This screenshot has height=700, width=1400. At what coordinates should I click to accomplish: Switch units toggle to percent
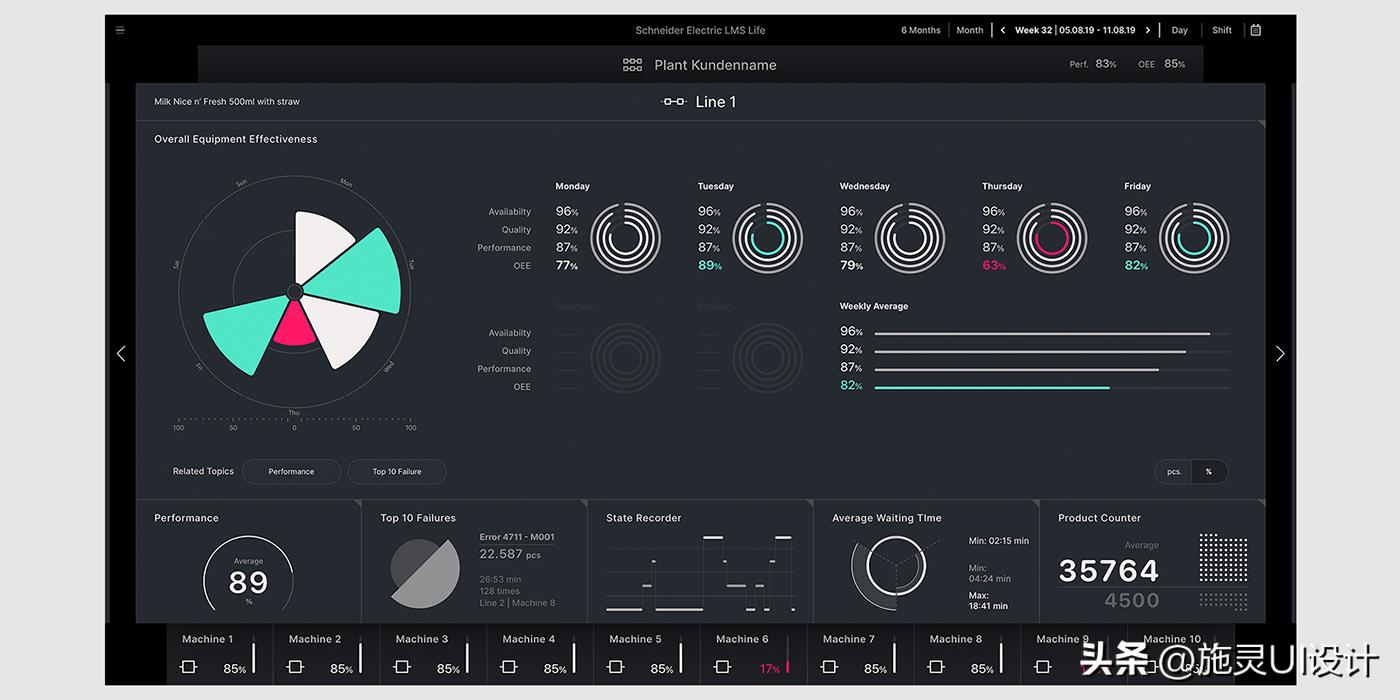point(1209,472)
